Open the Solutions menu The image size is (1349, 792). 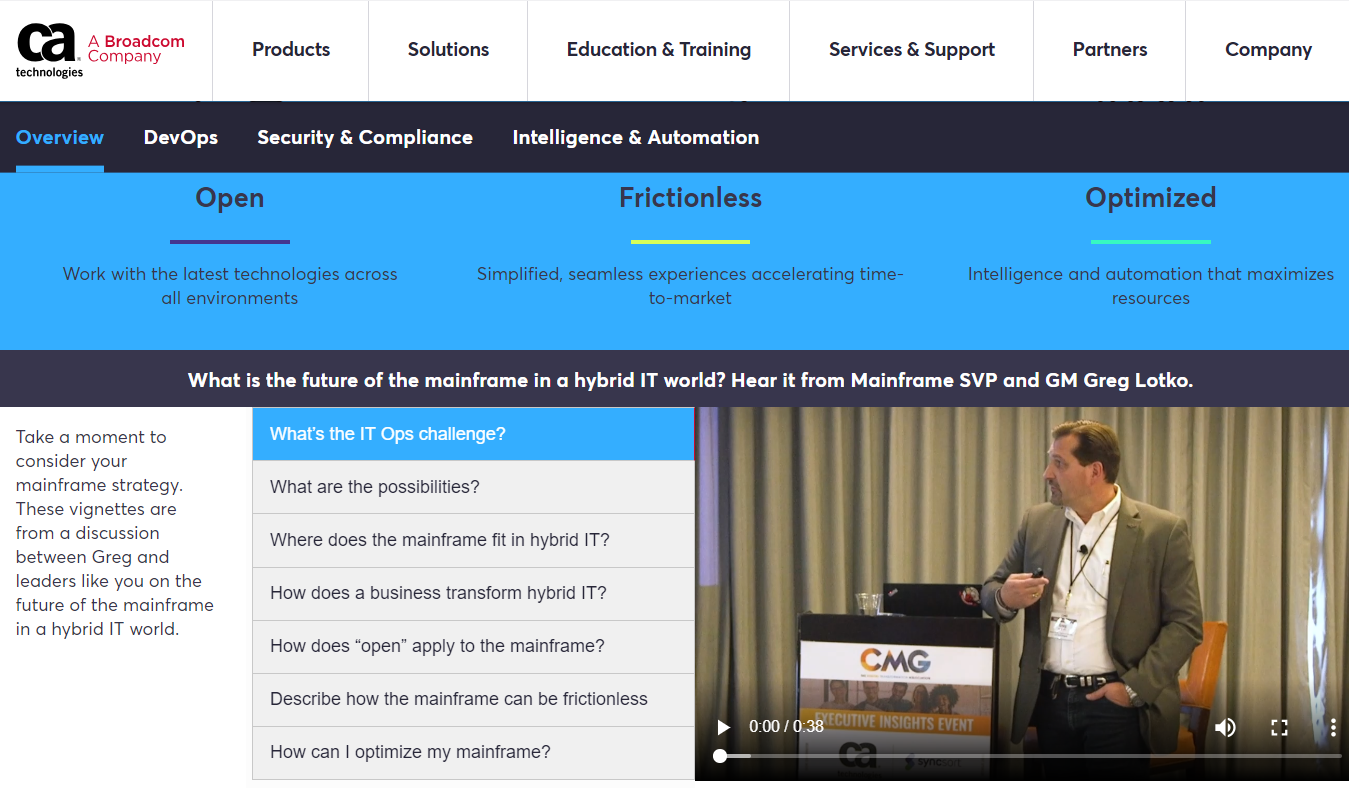point(448,50)
